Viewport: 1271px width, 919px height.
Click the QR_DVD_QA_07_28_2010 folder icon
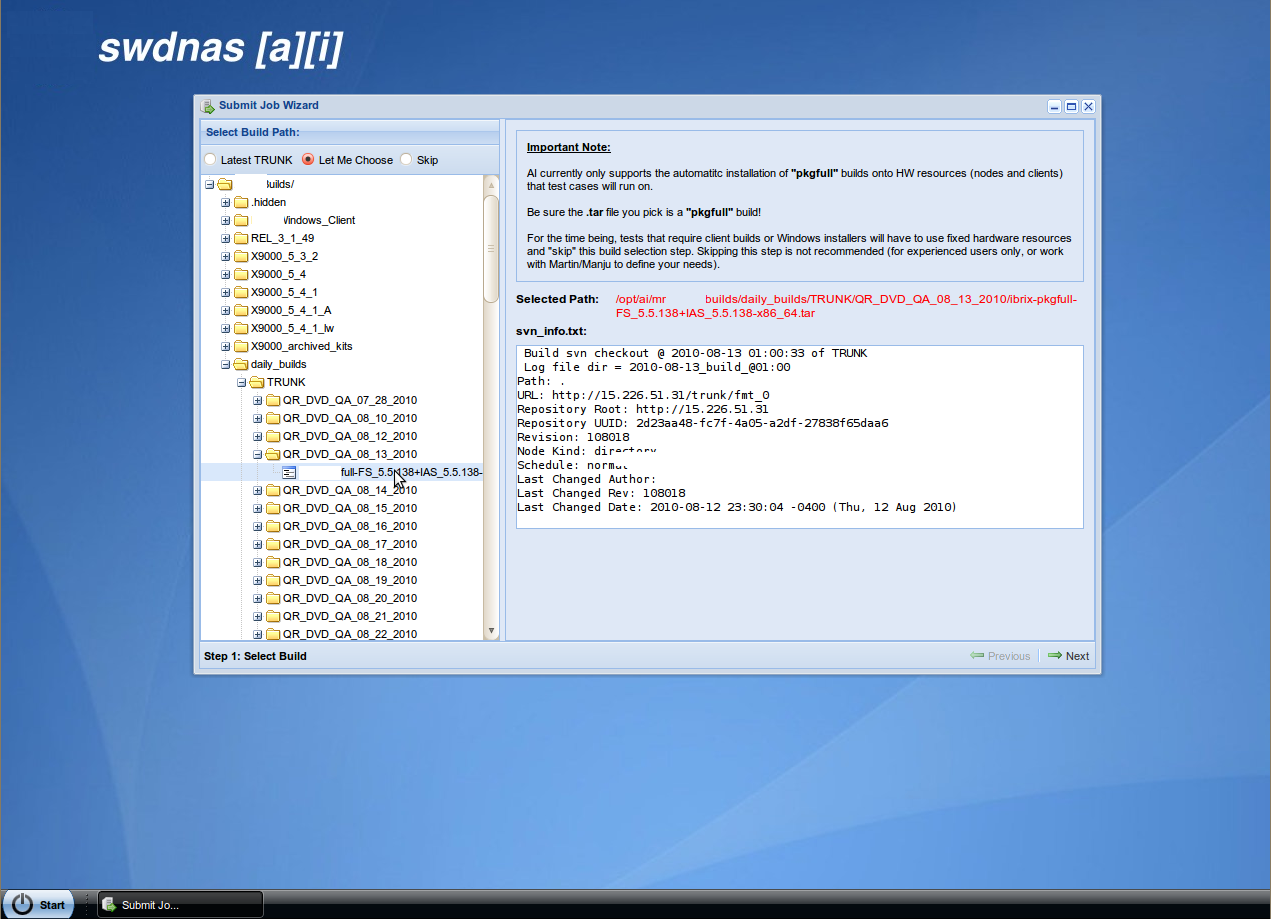coord(273,400)
